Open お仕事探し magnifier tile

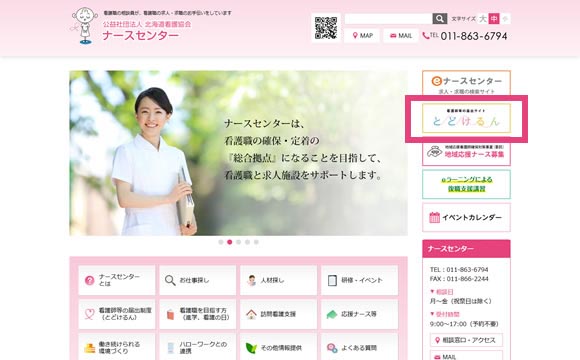pos(198,280)
